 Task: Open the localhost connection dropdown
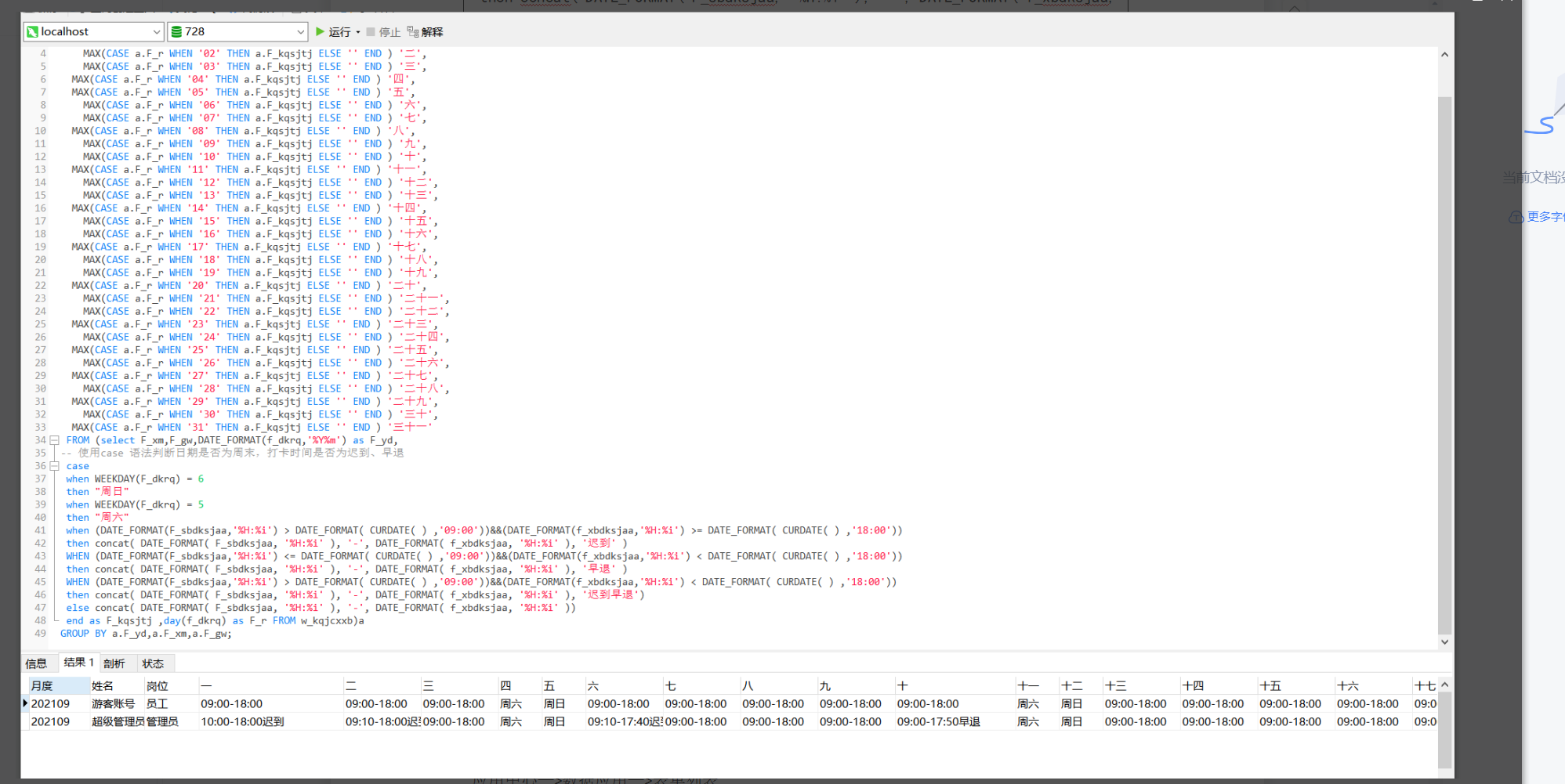point(156,32)
